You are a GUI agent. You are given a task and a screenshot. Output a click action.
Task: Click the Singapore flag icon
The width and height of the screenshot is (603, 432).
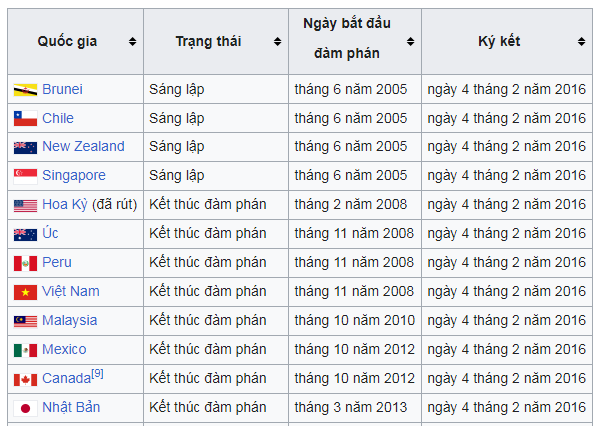pyautogui.click(x=25, y=176)
